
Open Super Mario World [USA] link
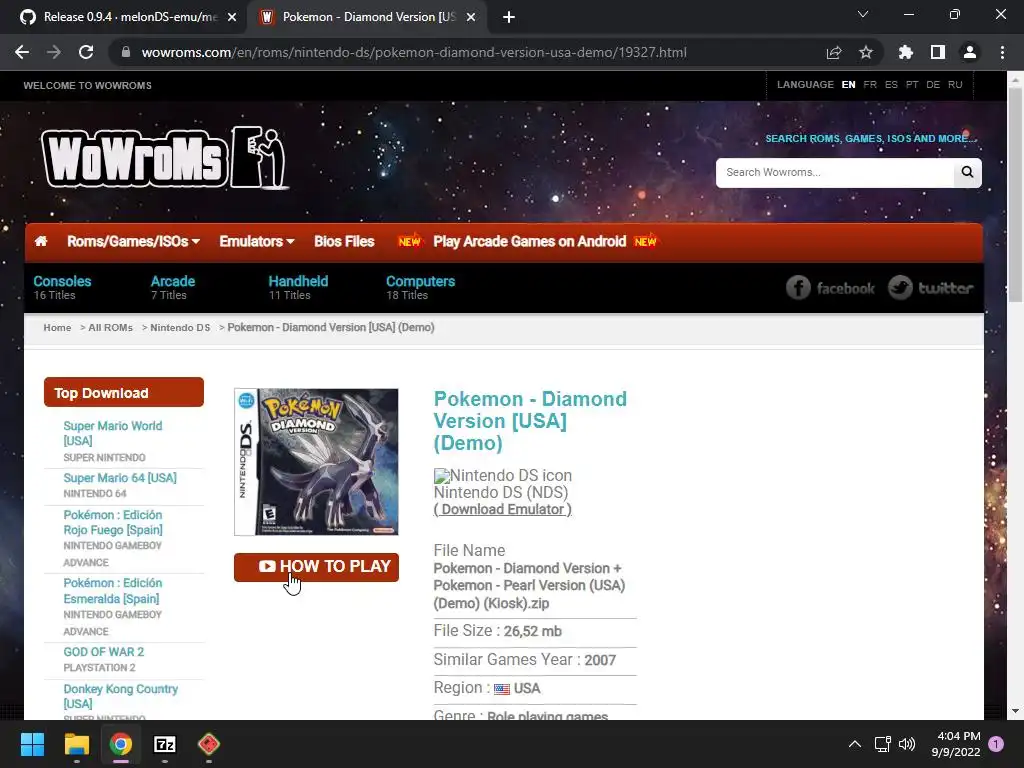point(112,433)
